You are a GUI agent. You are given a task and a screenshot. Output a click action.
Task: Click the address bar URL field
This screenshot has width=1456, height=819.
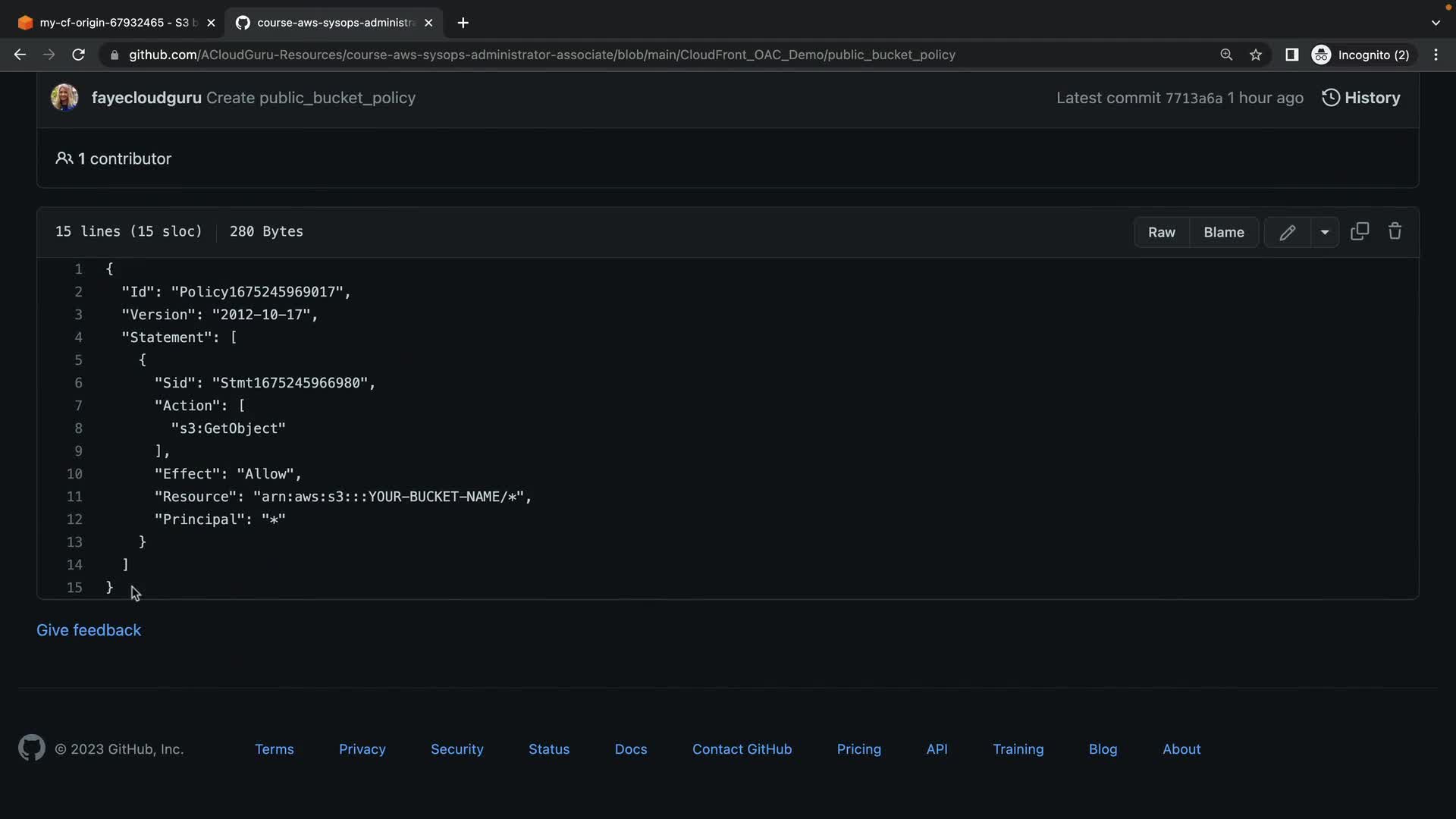[541, 55]
